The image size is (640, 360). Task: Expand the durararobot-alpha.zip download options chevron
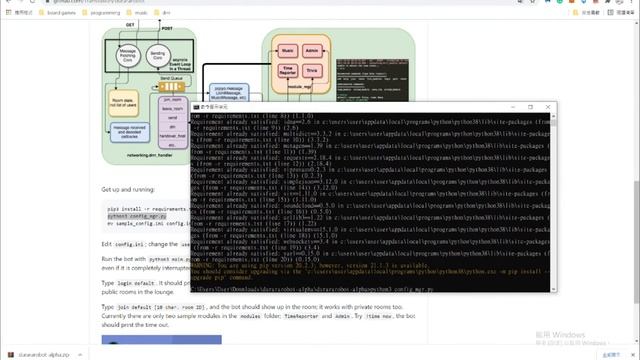point(80,355)
